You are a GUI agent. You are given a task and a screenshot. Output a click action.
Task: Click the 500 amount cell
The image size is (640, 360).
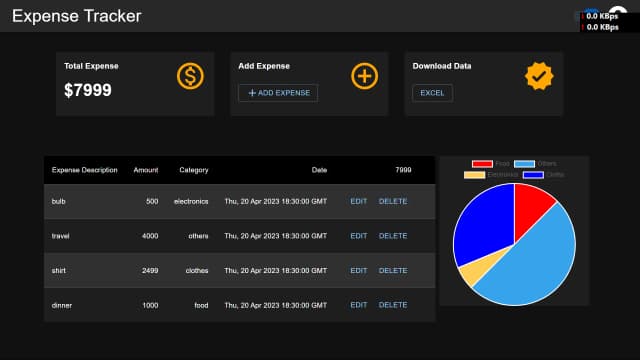tap(152, 201)
